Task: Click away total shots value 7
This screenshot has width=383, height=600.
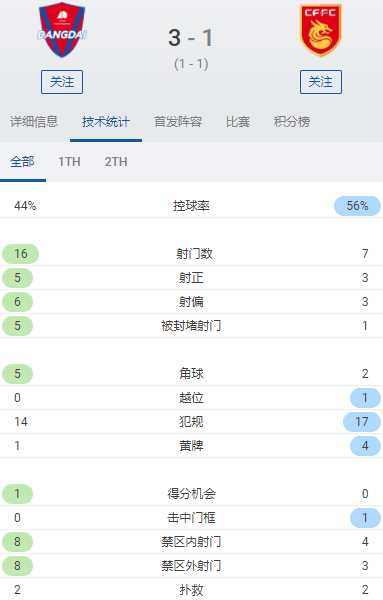Action: coord(365,254)
